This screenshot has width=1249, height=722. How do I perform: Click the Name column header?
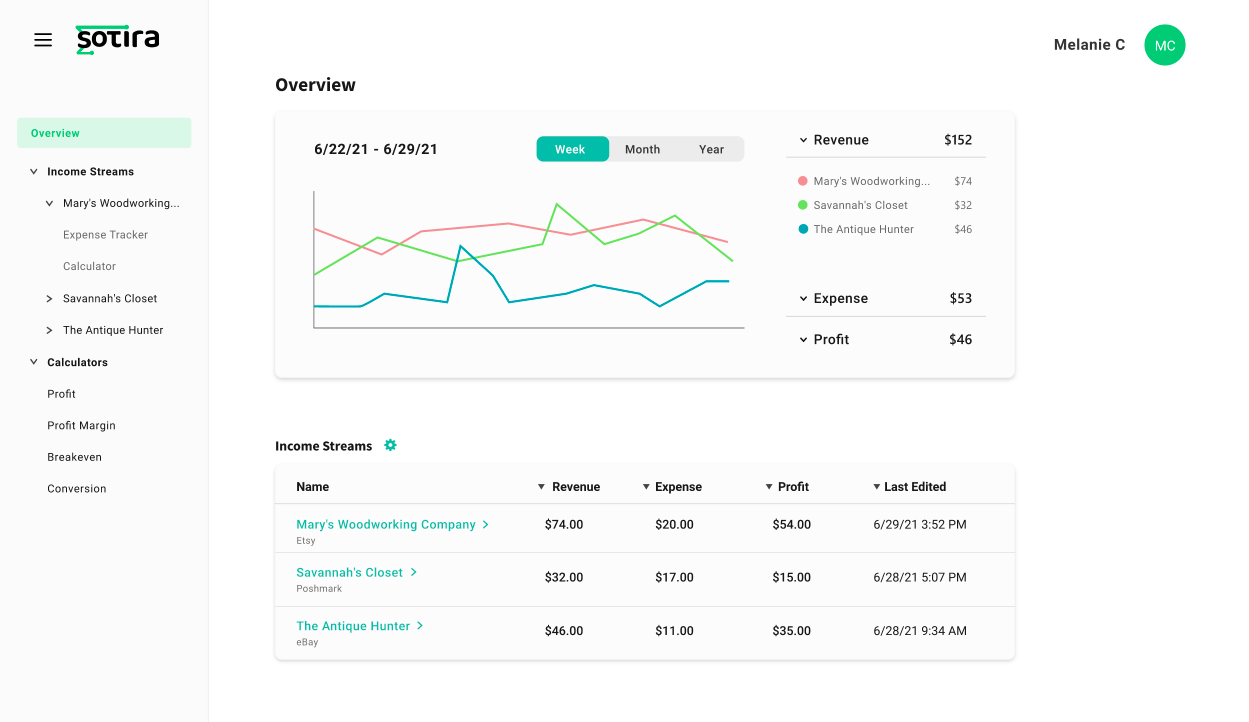click(313, 487)
